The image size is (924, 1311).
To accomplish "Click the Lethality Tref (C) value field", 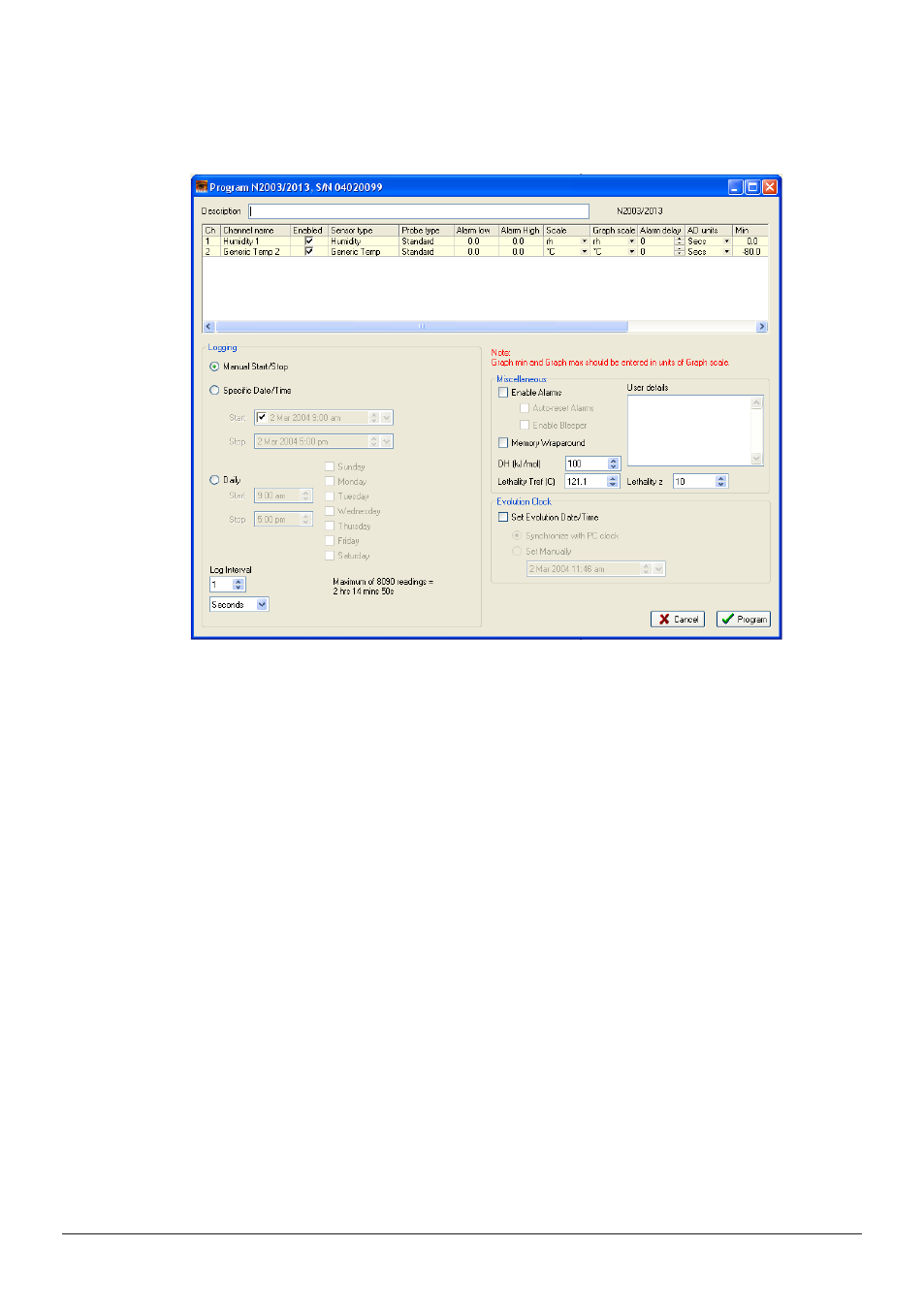I will click(587, 481).
